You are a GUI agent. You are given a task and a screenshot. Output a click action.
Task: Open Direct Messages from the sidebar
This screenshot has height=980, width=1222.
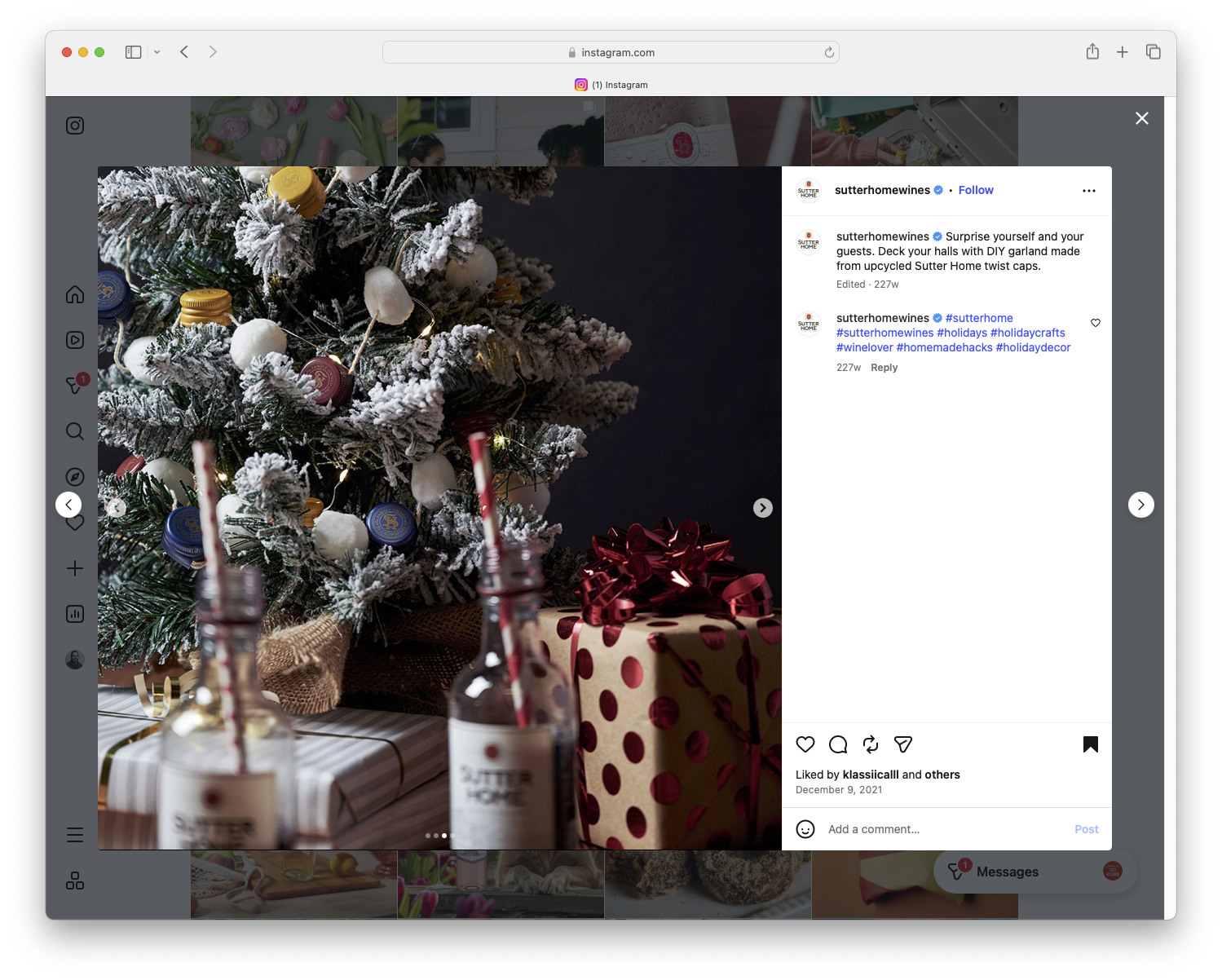point(75,386)
